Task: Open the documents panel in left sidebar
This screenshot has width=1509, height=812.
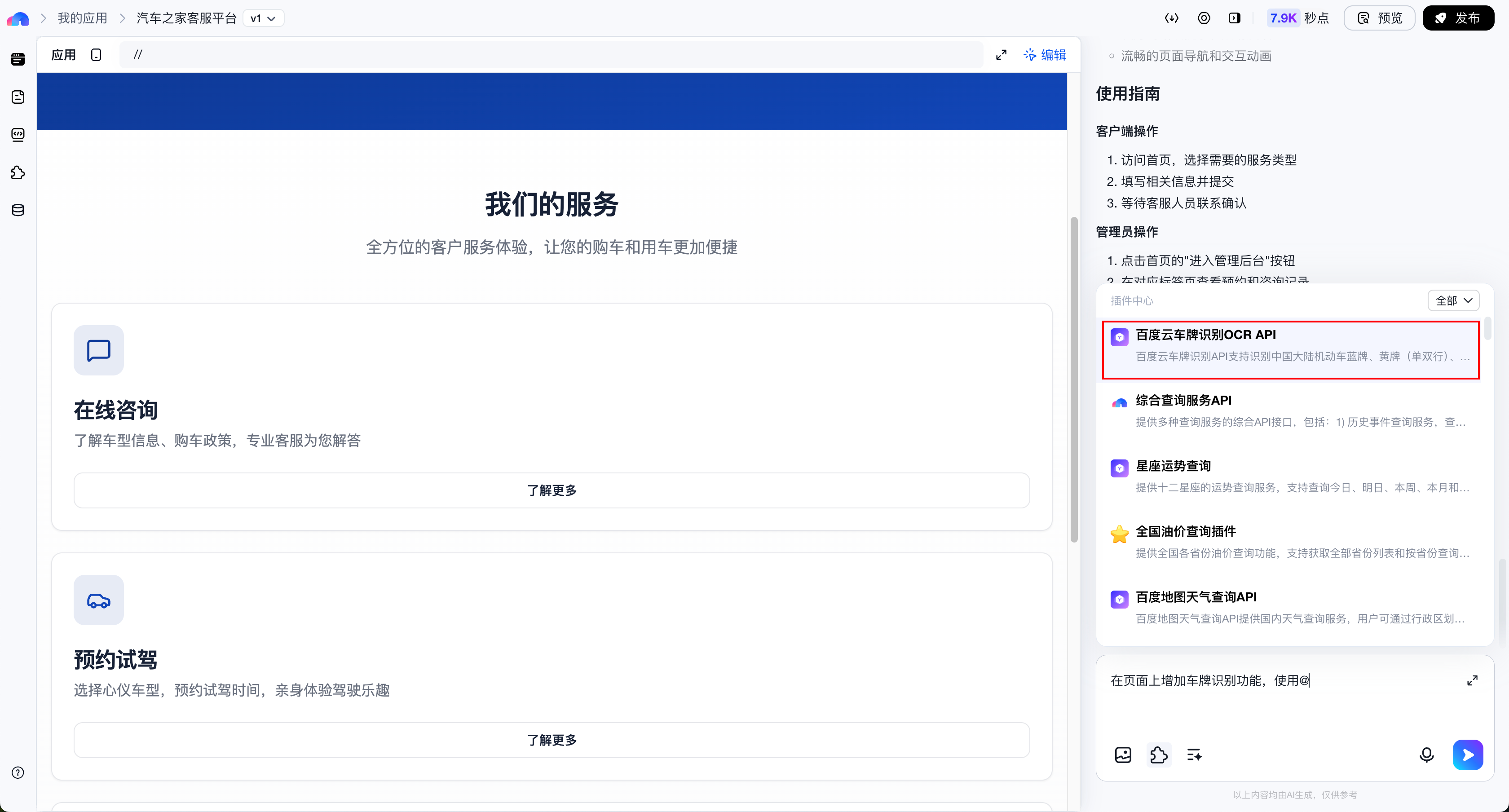Action: coord(18,97)
